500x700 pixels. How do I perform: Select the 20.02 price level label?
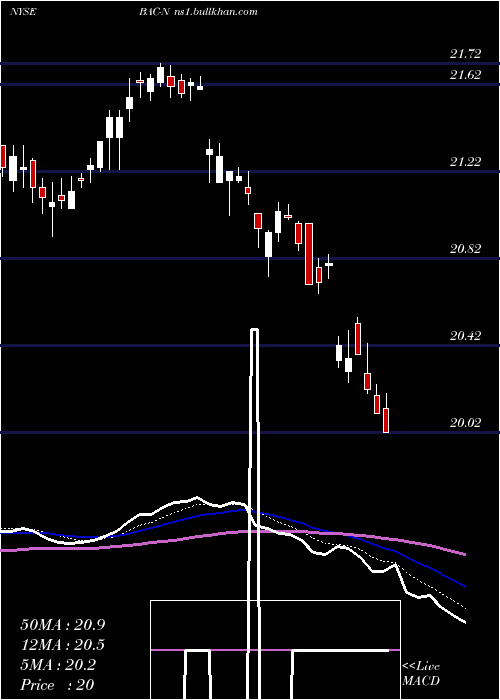[x=466, y=423]
